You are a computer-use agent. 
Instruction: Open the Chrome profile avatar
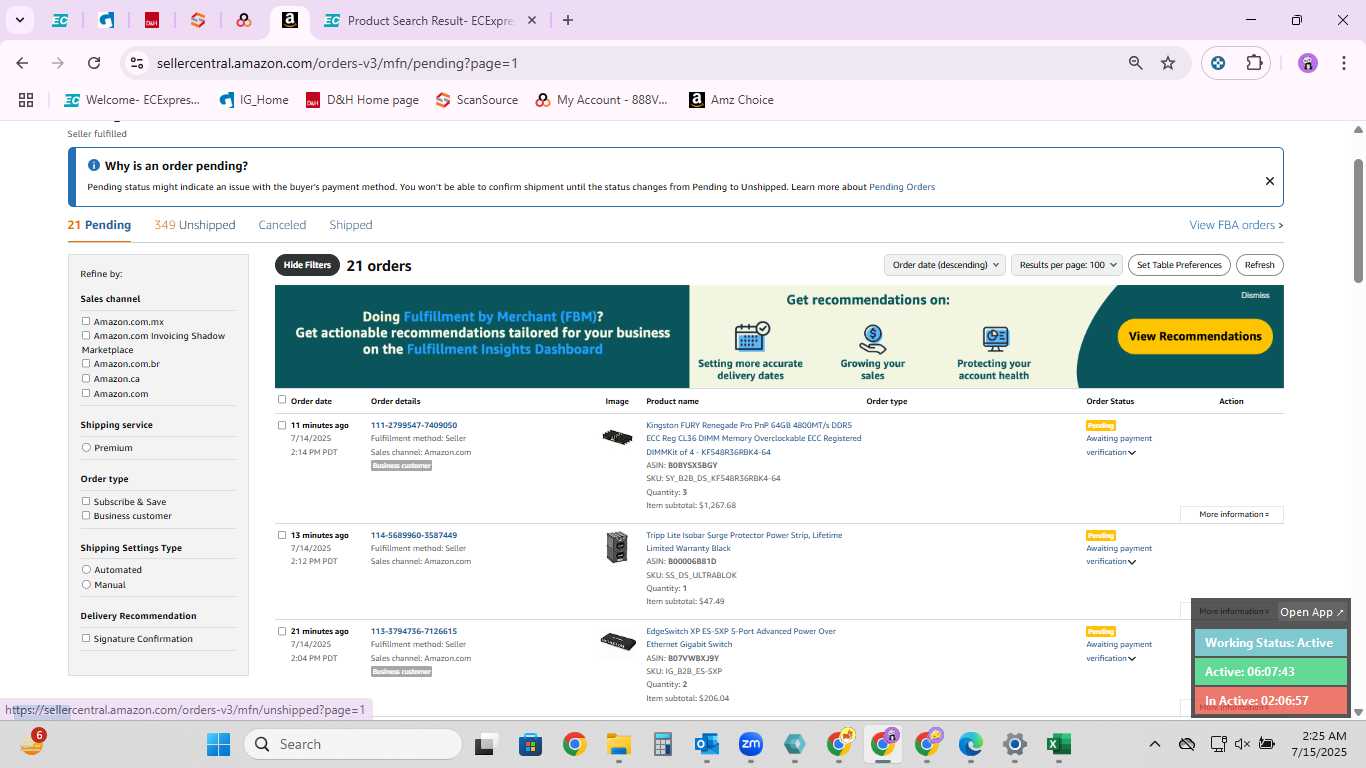tap(1308, 63)
